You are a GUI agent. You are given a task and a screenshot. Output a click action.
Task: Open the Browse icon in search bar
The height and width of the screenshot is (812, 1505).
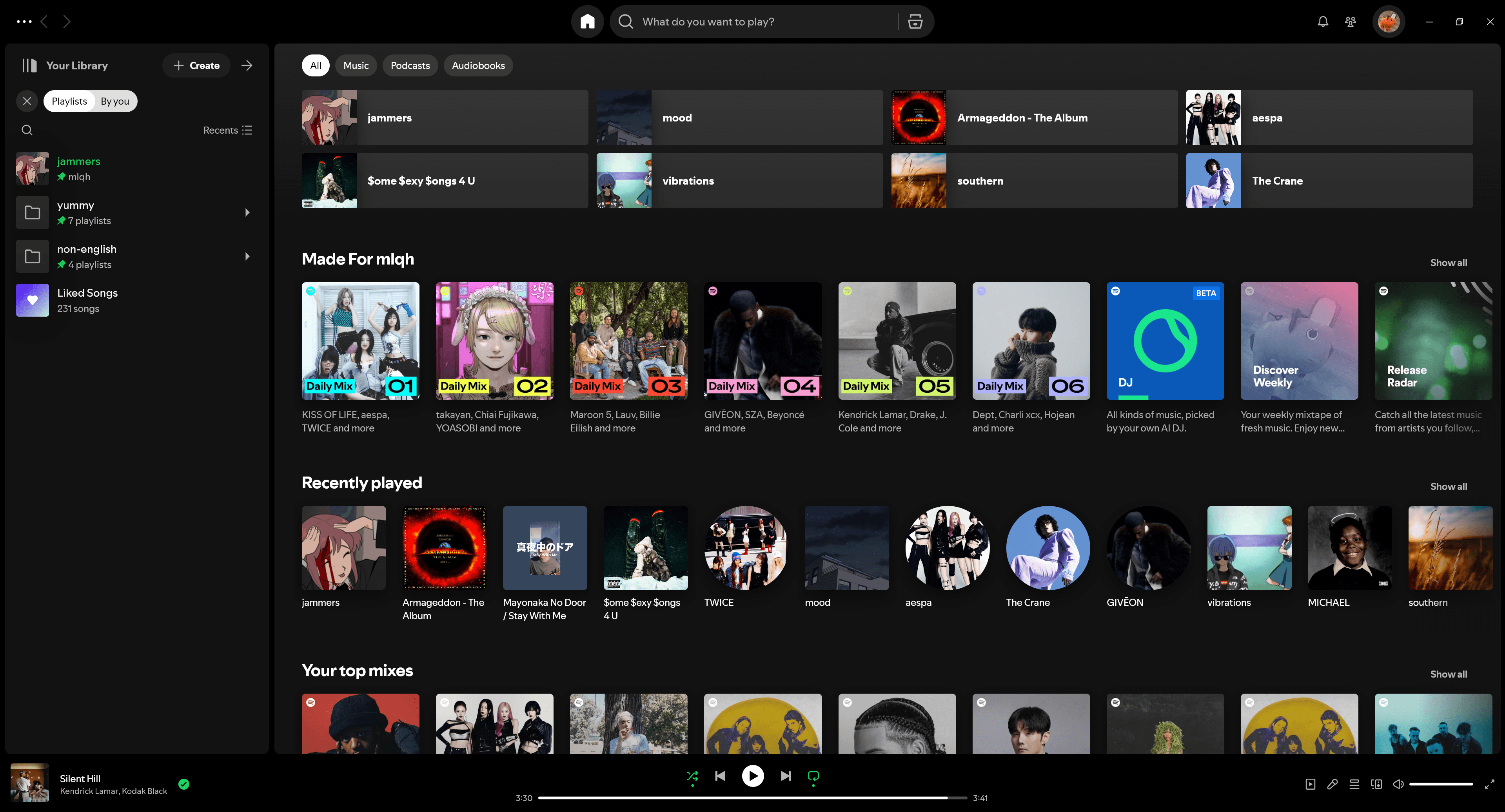point(915,22)
